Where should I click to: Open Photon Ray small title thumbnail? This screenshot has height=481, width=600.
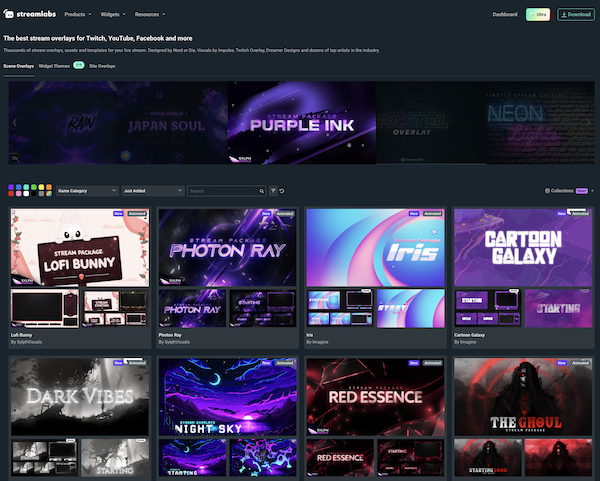192,308
